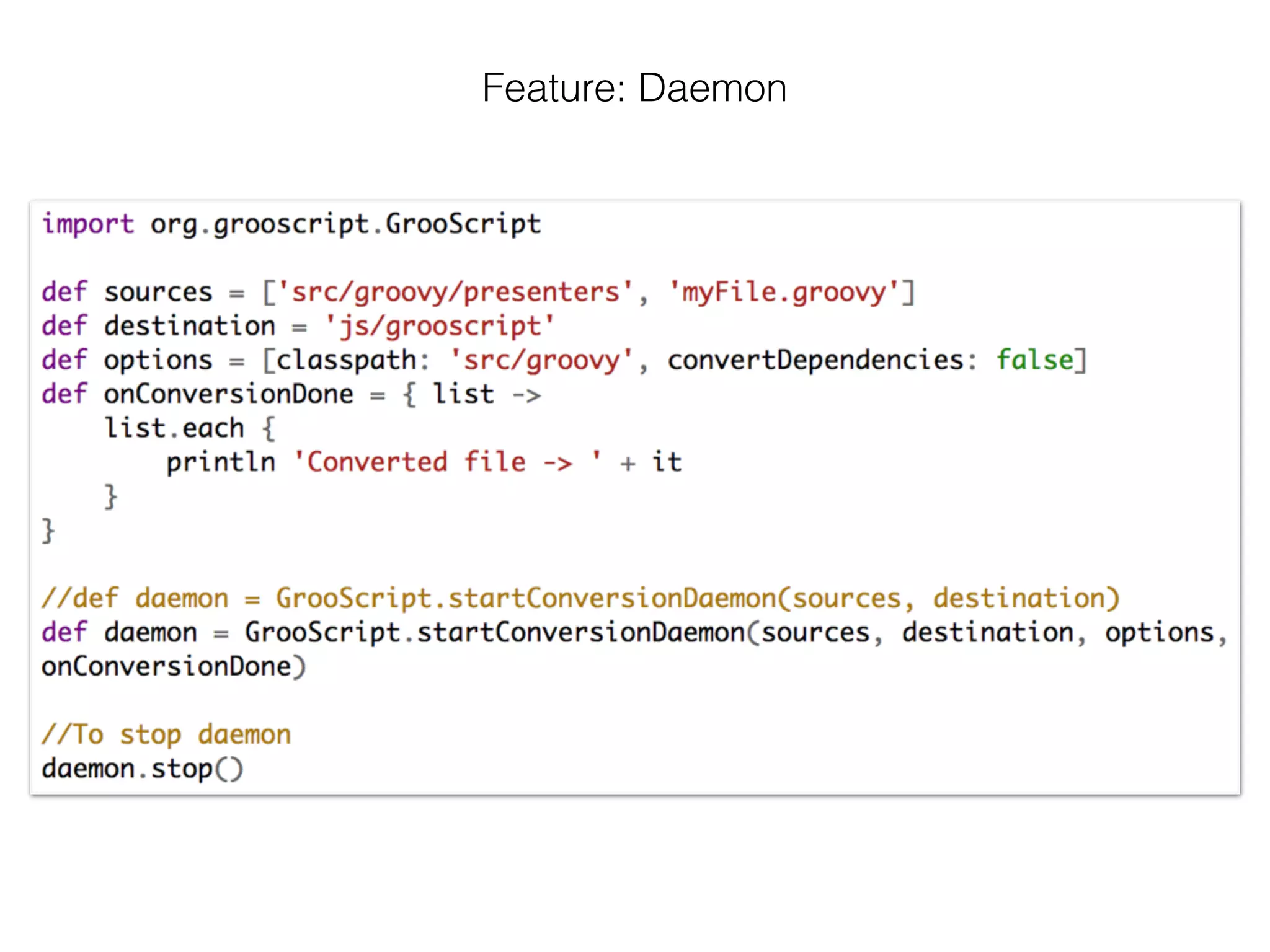Click the slide title 'Feature: Daemon'
The image size is (1270, 952).
634,88
